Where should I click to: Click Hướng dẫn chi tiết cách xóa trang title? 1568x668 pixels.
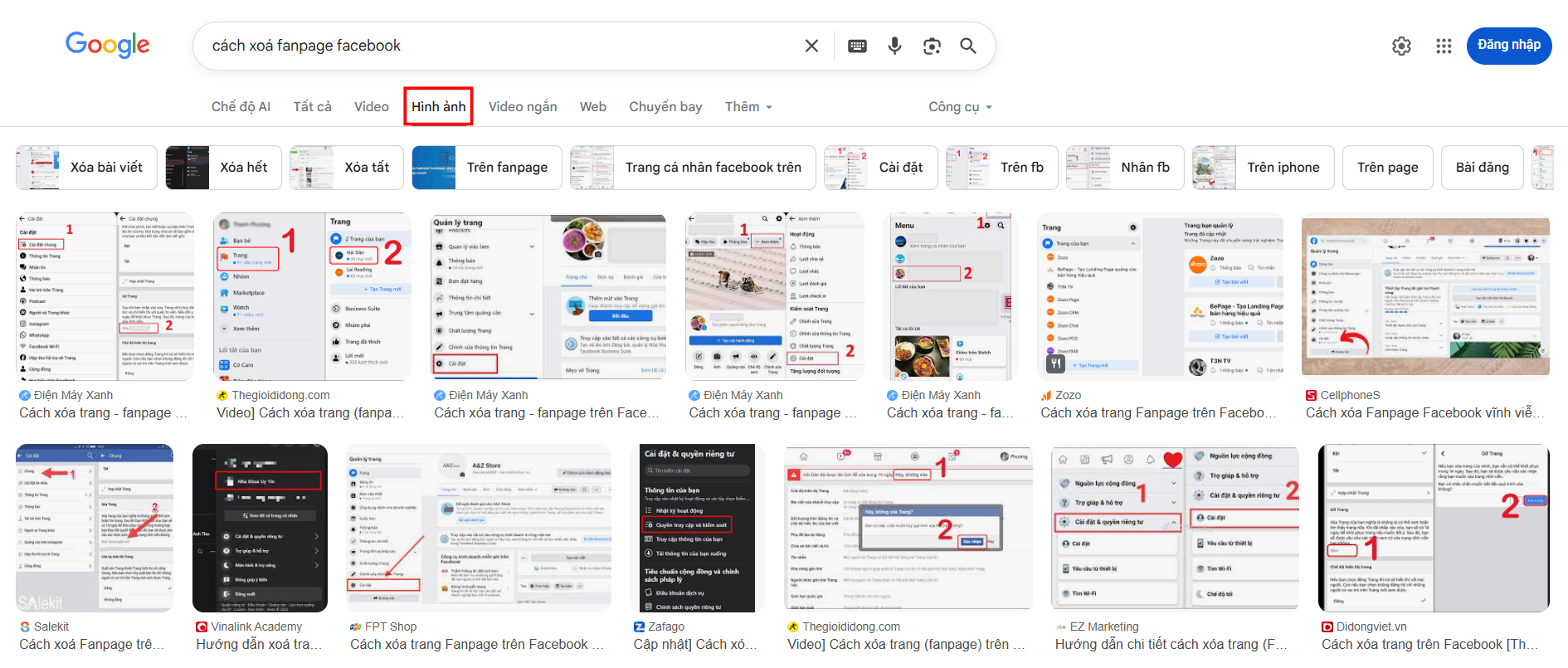point(1171,644)
